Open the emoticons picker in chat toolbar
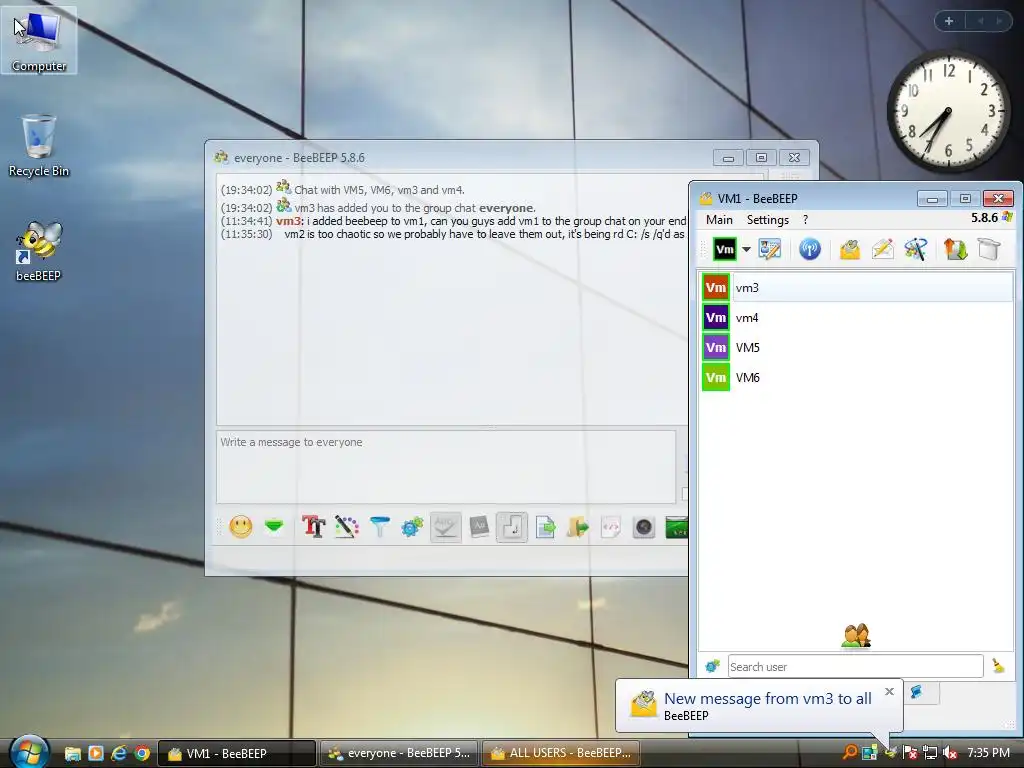 (240, 526)
